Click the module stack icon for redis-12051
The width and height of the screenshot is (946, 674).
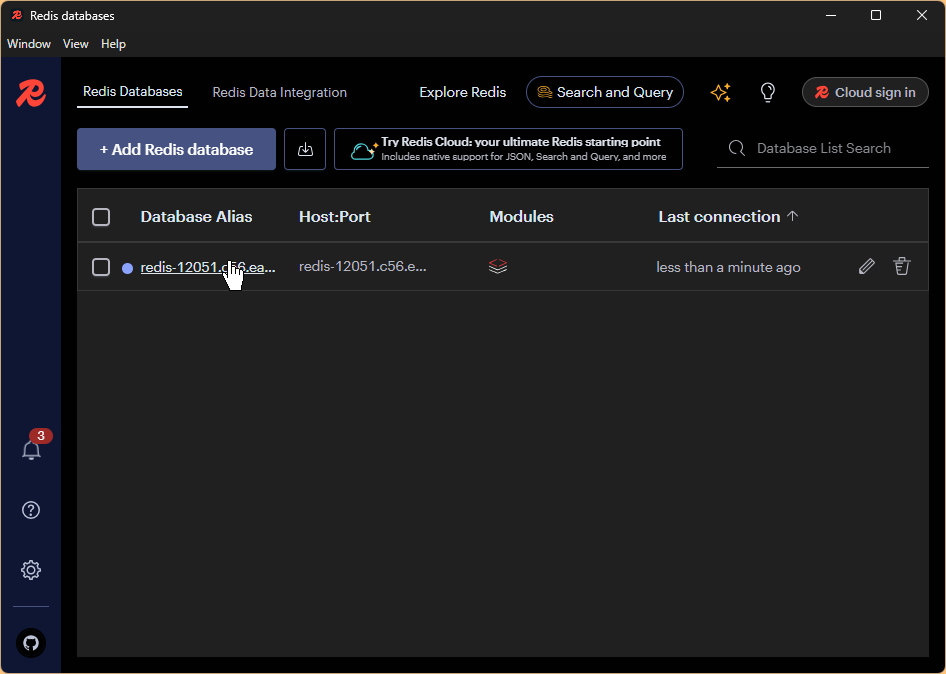498,266
